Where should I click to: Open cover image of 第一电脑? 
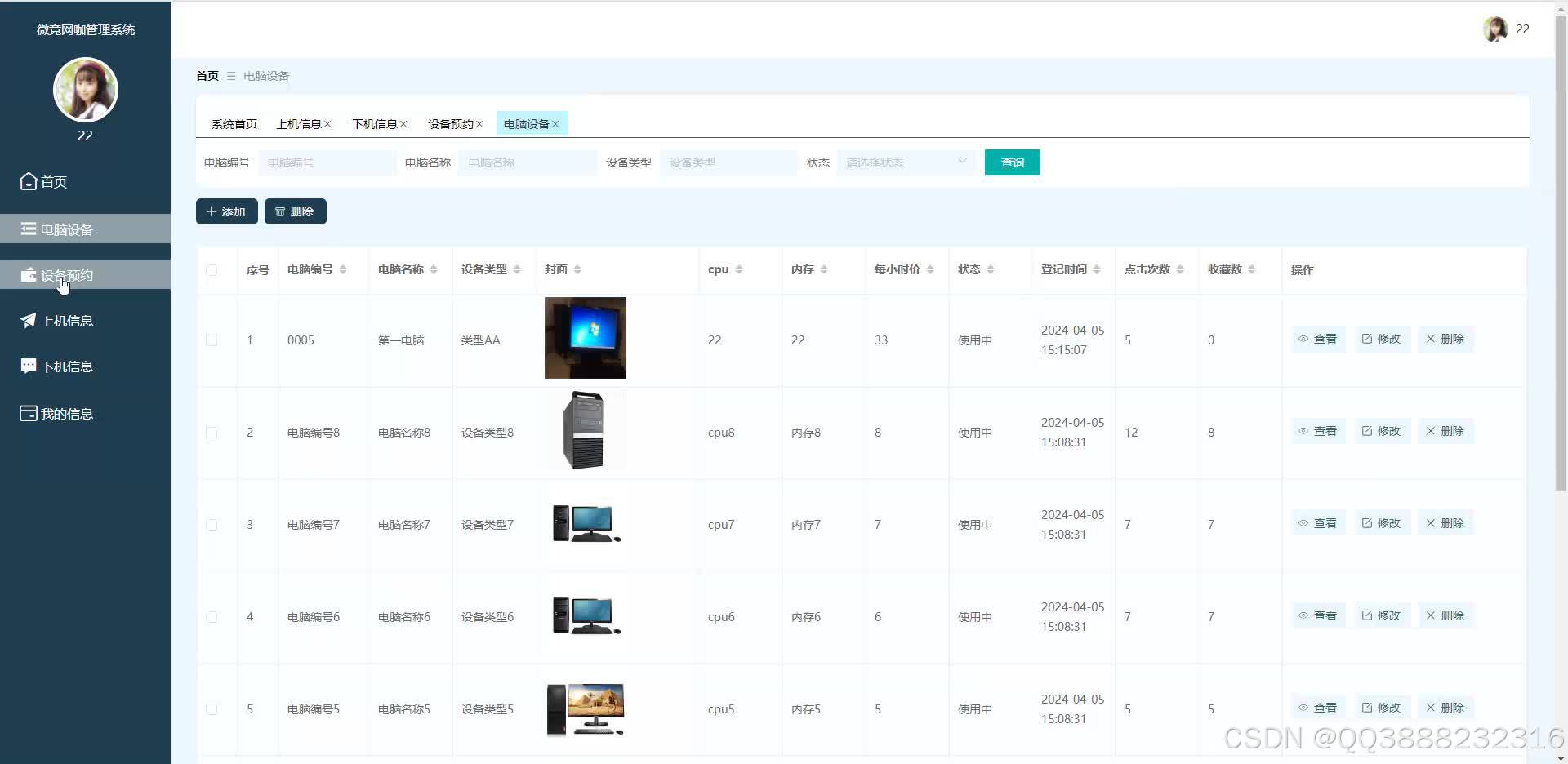pos(586,338)
